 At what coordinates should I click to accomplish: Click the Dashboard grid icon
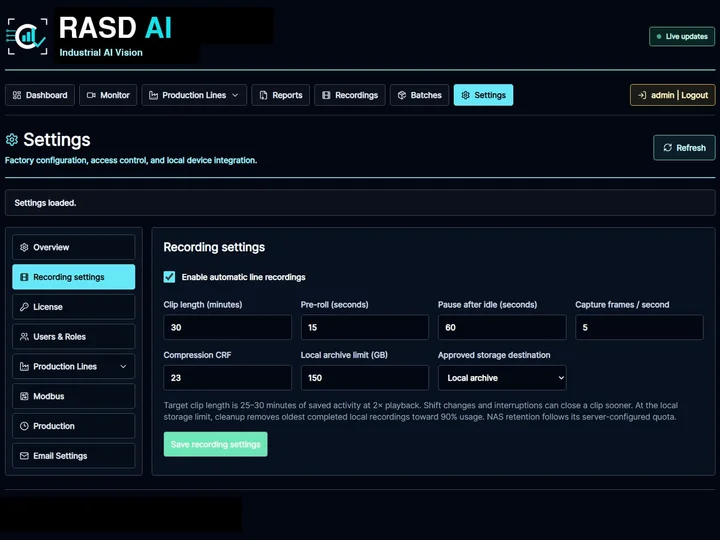[x=17, y=95]
